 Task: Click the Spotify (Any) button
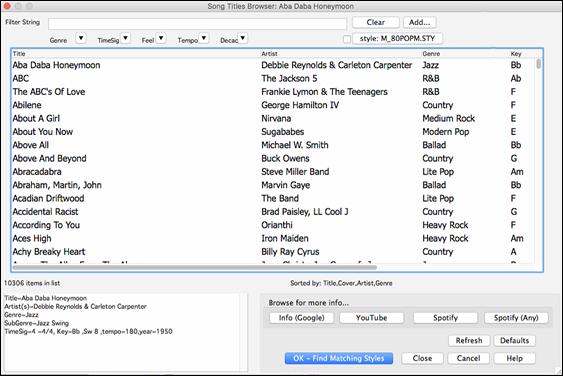click(516, 317)
